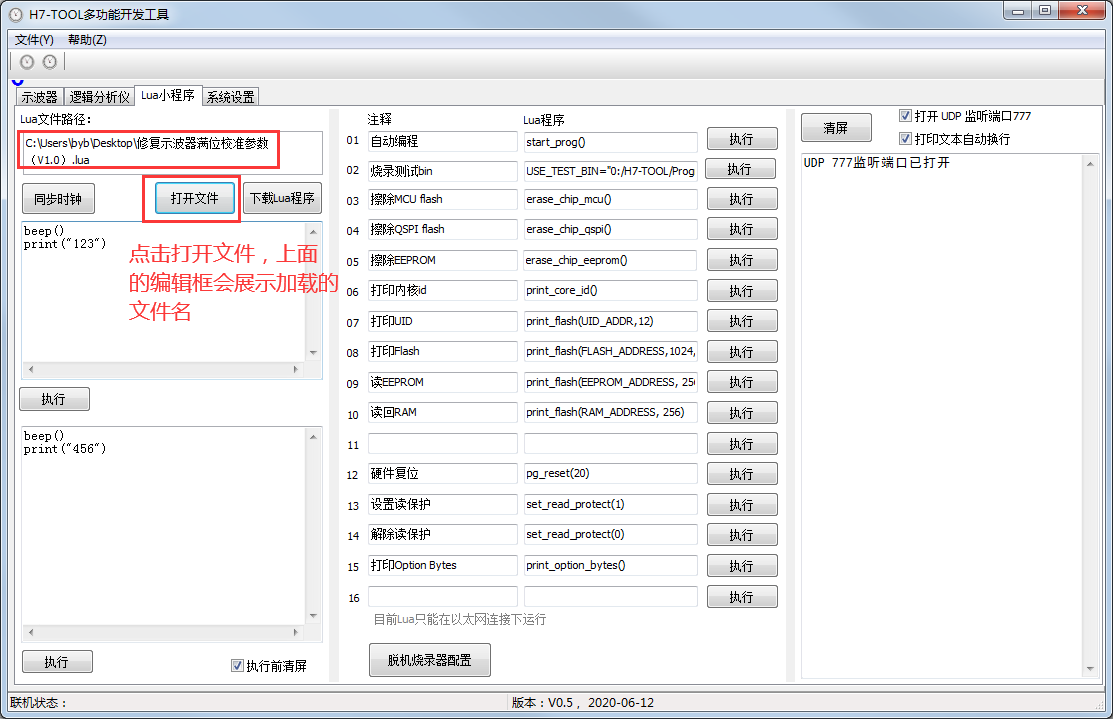Click the empty comment field in row 11
The image size is (1113, 719).
point(443,444)
